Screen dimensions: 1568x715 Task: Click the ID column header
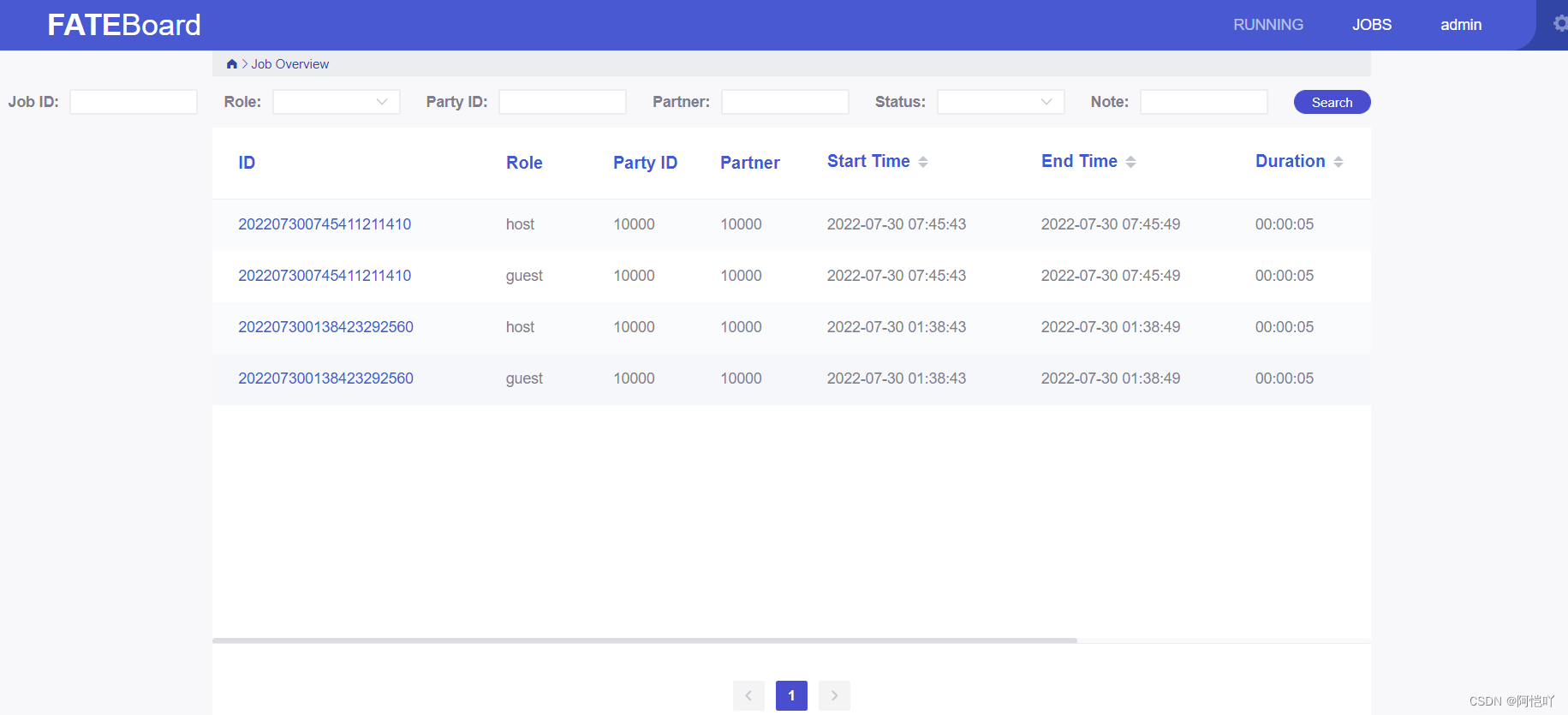coord(247,163)
